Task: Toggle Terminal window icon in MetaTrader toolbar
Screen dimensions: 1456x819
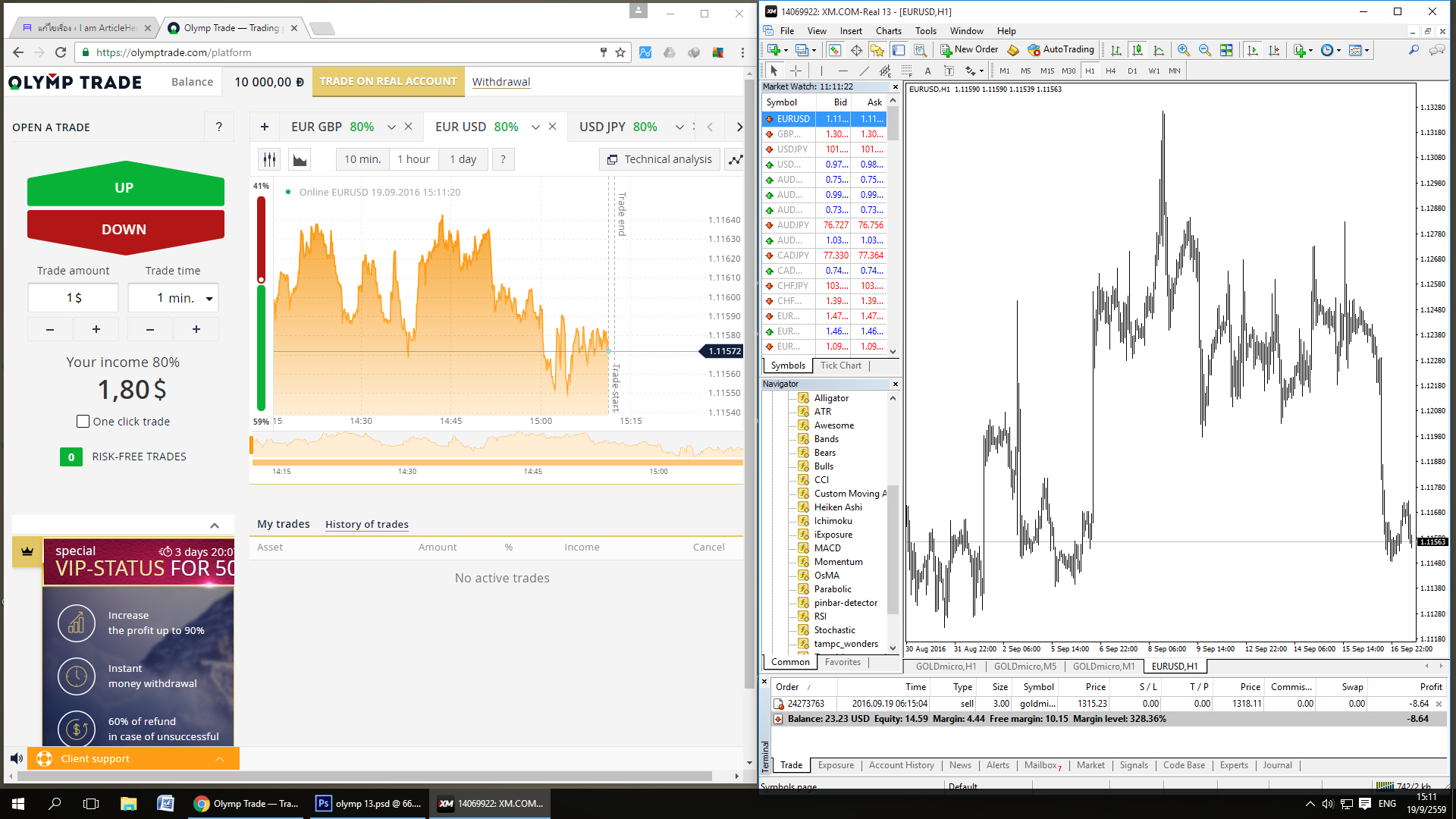Action: [x=899, y=50]
